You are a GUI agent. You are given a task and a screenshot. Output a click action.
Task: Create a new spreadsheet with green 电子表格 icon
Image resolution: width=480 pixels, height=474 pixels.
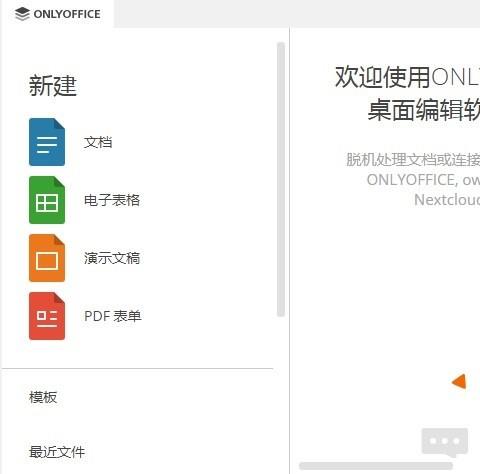click(47, 200)
